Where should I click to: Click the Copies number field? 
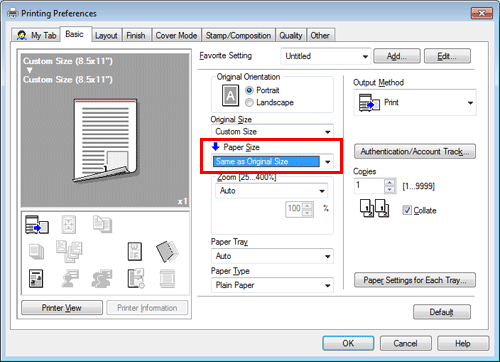tap(369, 186)
